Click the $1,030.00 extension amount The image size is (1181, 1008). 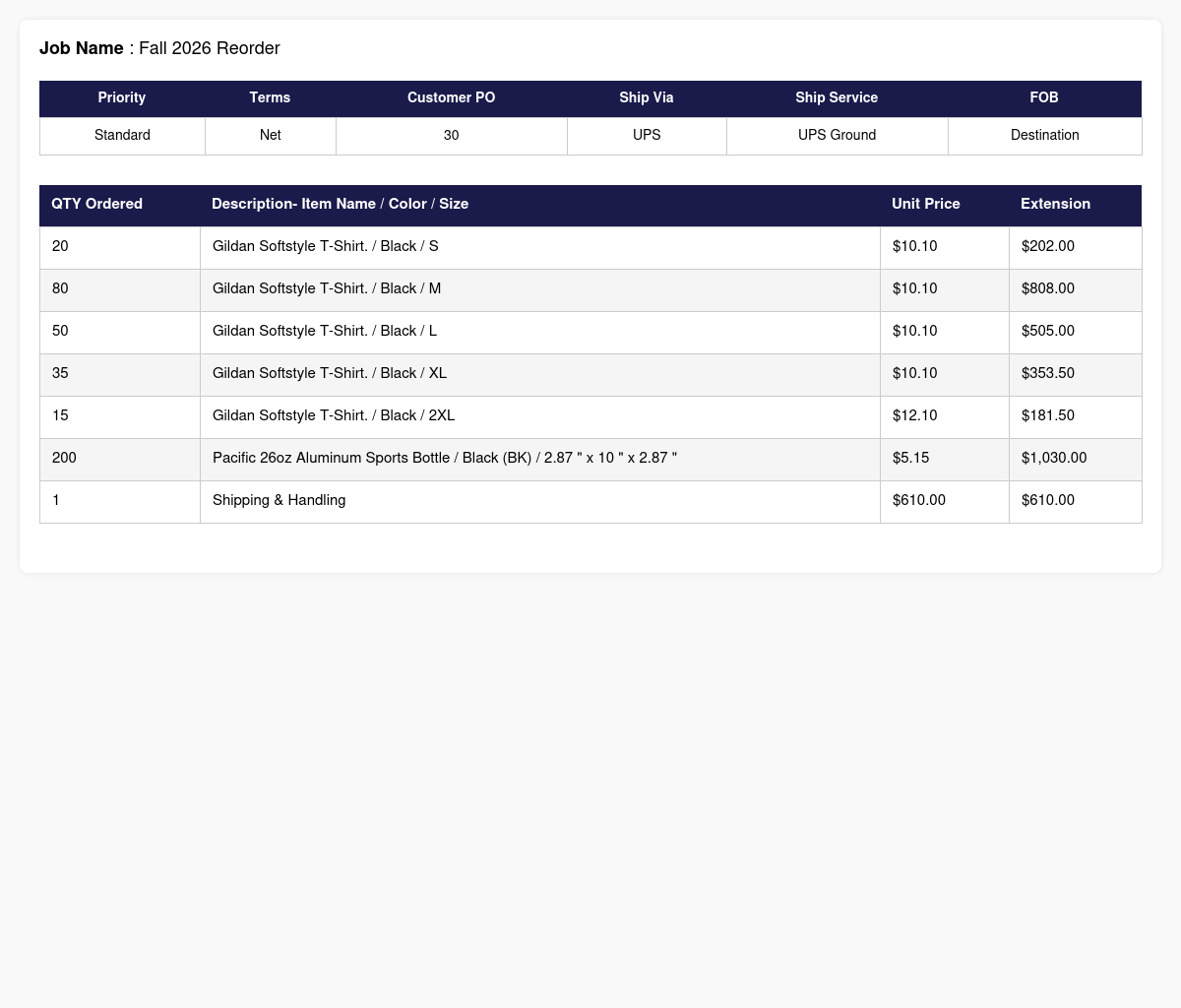[x=1054, y=459]
